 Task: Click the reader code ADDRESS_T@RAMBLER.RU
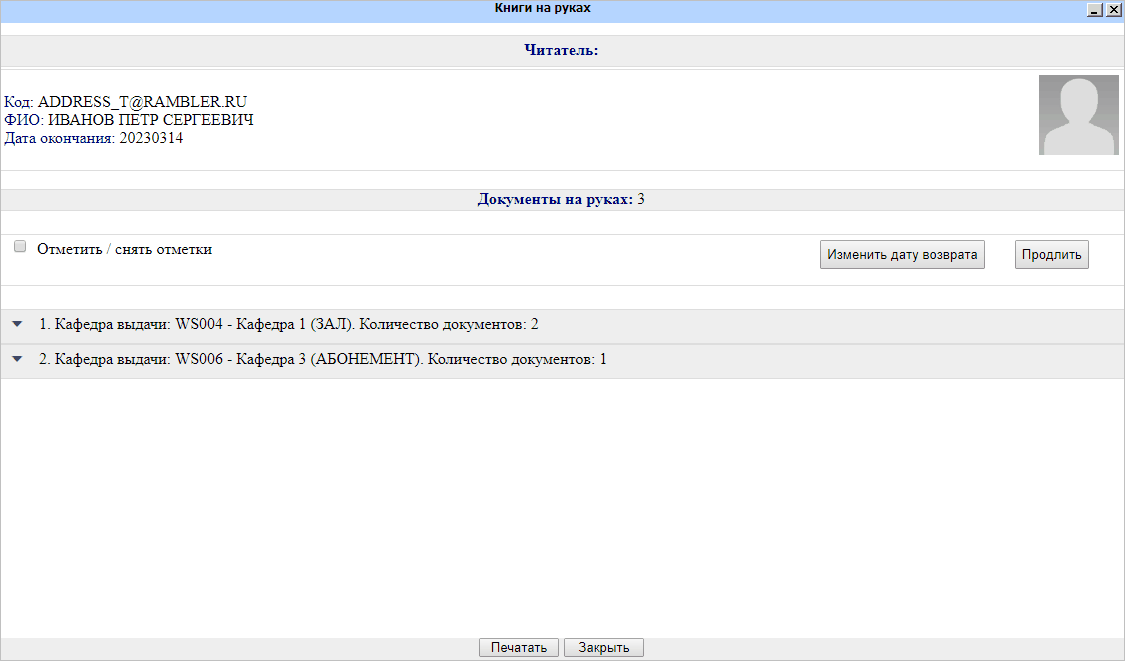click(142, 102)
